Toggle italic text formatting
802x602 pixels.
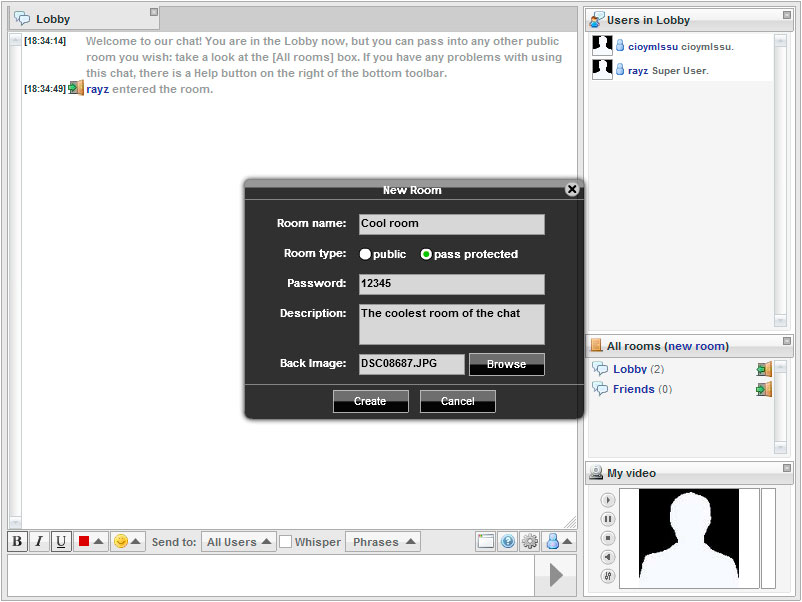(39, 542)
